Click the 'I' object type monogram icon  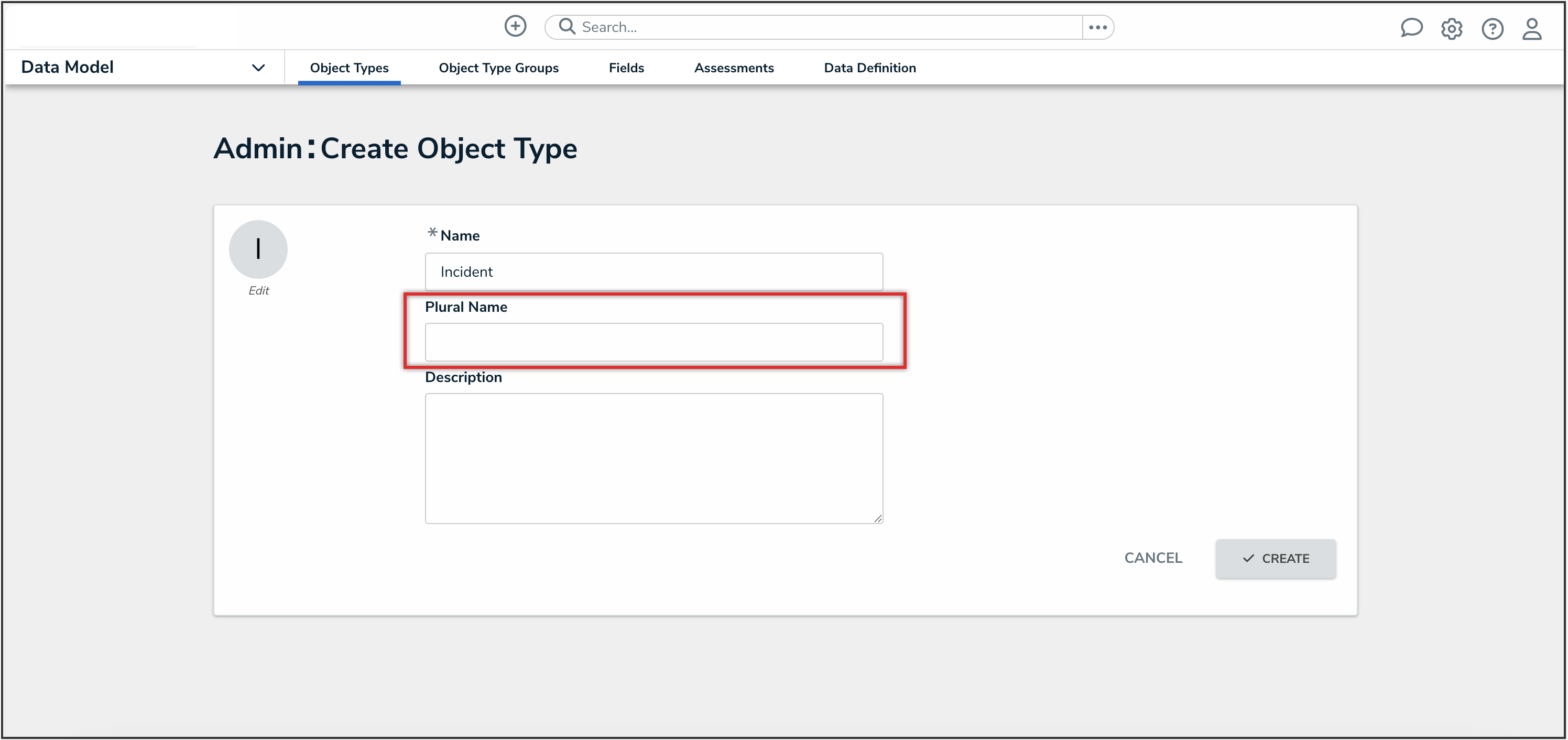(x=258, y=249)
